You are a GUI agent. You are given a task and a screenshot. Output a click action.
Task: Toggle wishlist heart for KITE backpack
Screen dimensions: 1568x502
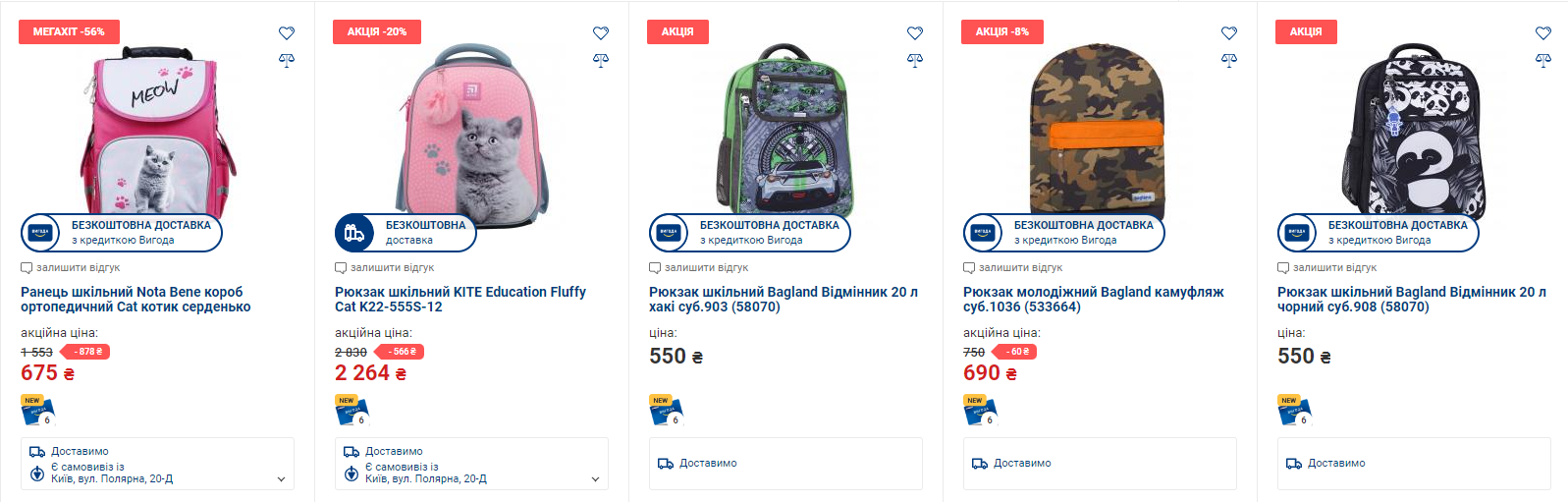(601, 33)
